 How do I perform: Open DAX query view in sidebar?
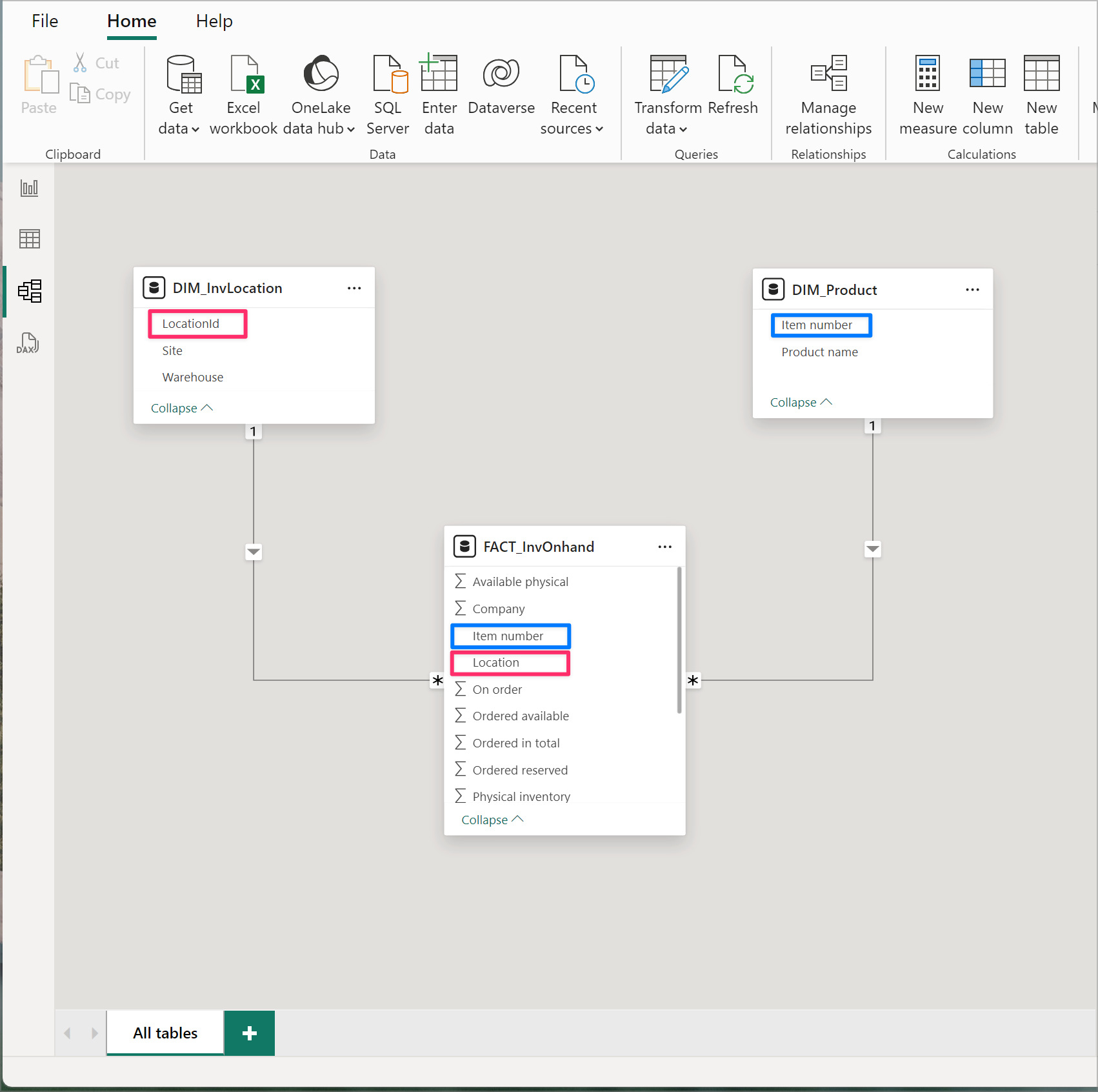pyautogui.click(x=28, y=343)
